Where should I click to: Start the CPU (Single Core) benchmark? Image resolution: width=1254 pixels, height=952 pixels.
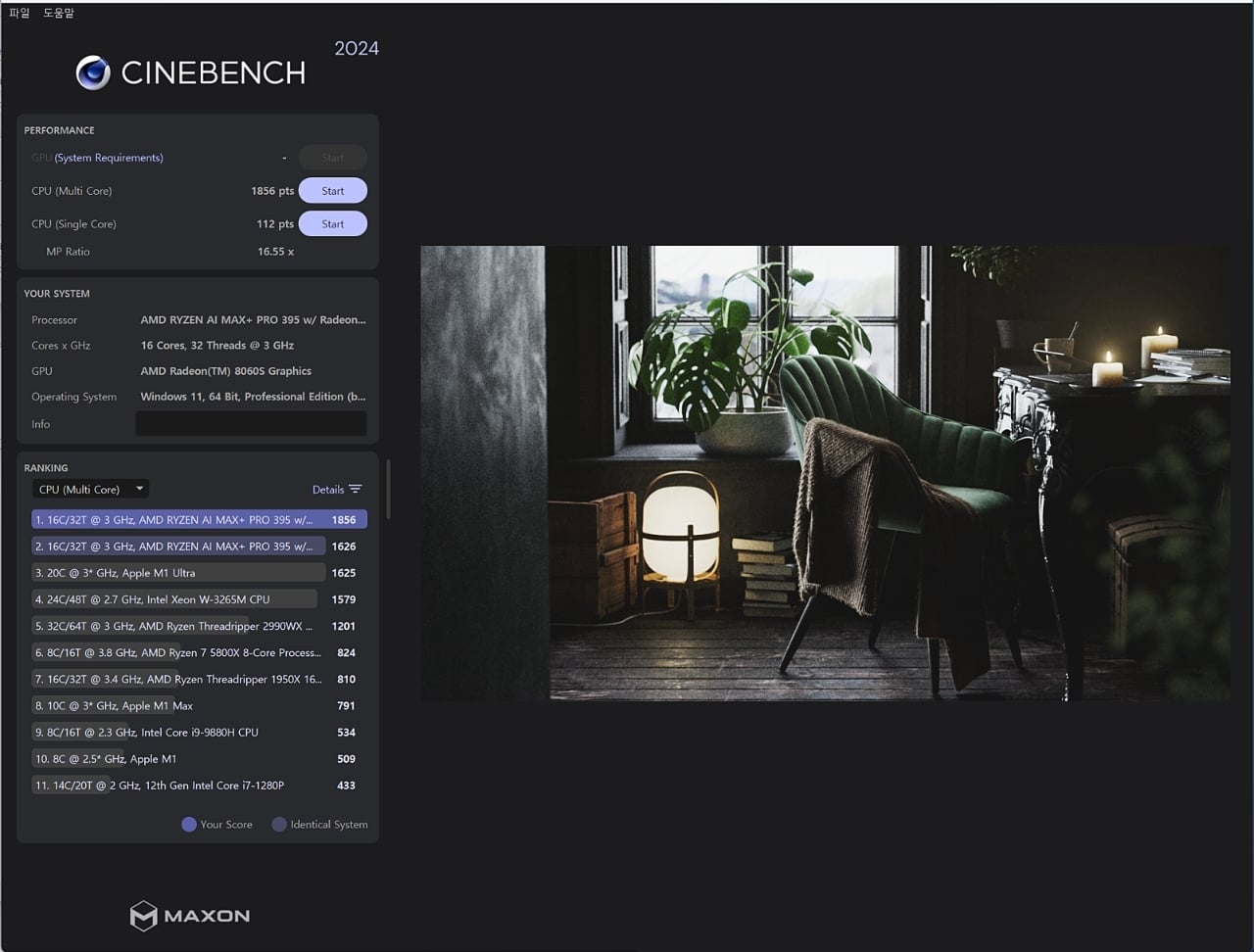click(x=333, y=224)
